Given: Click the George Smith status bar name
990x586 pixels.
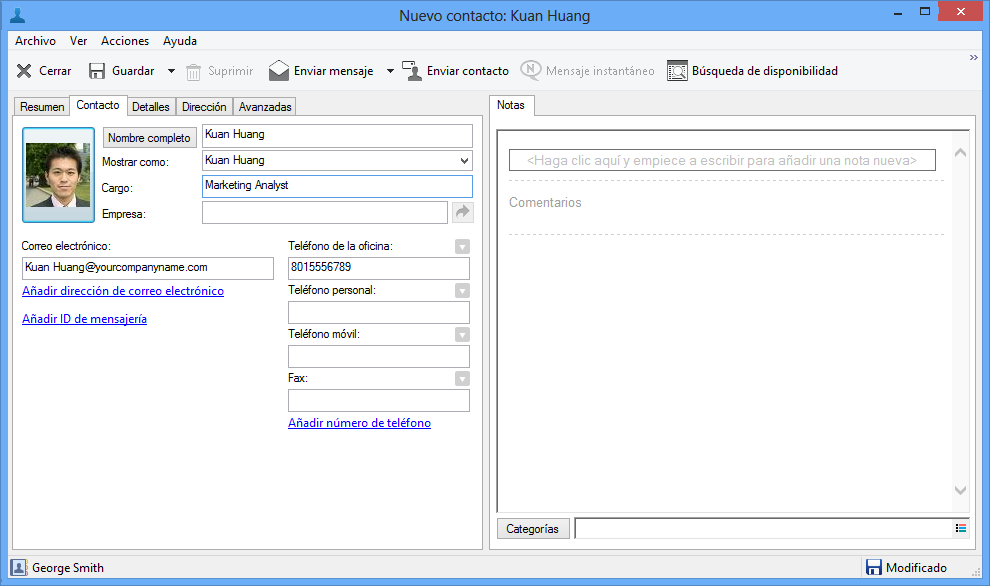Looking at the screenshot, I should point(68,568).
